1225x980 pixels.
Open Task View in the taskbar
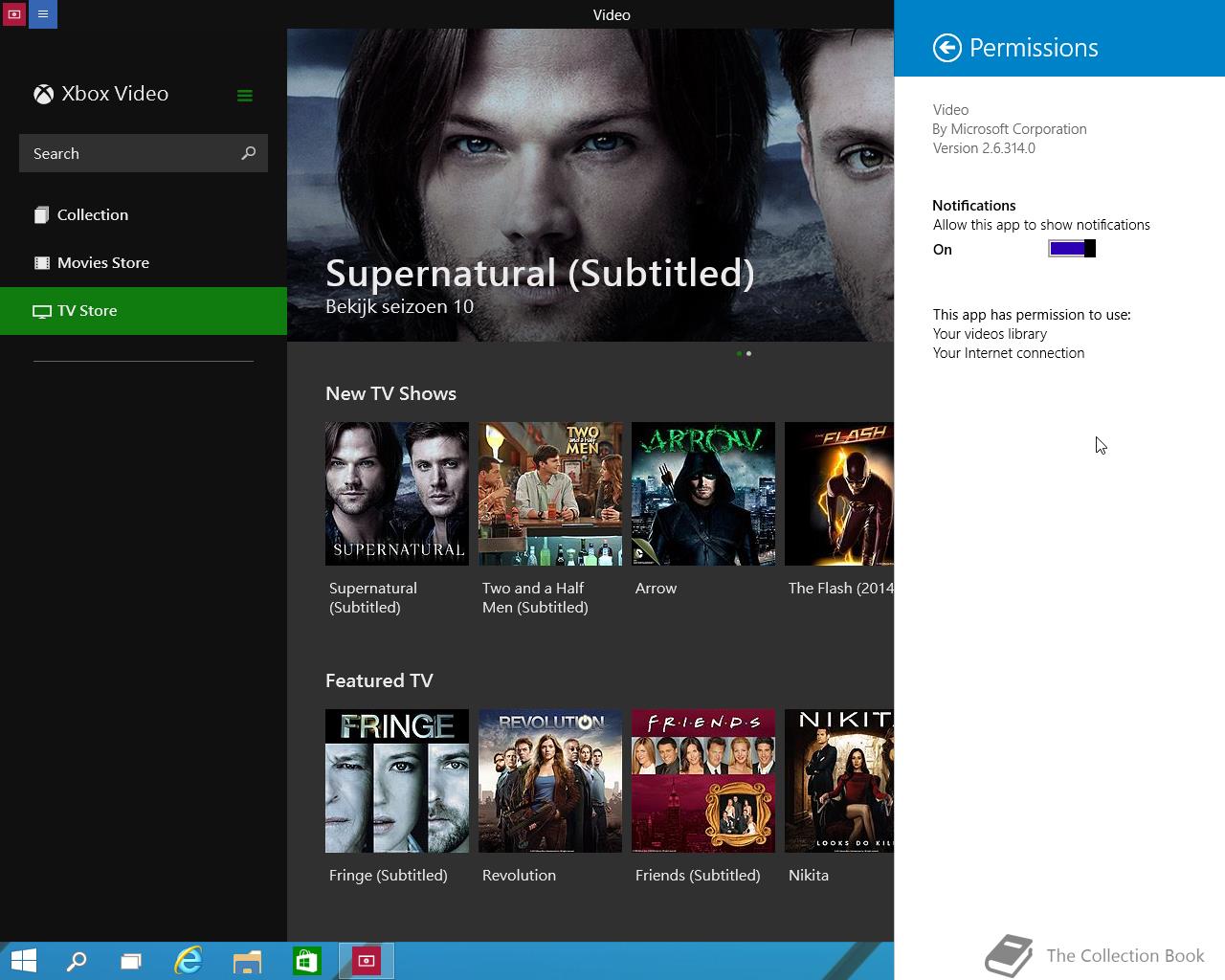click(131, 961)
